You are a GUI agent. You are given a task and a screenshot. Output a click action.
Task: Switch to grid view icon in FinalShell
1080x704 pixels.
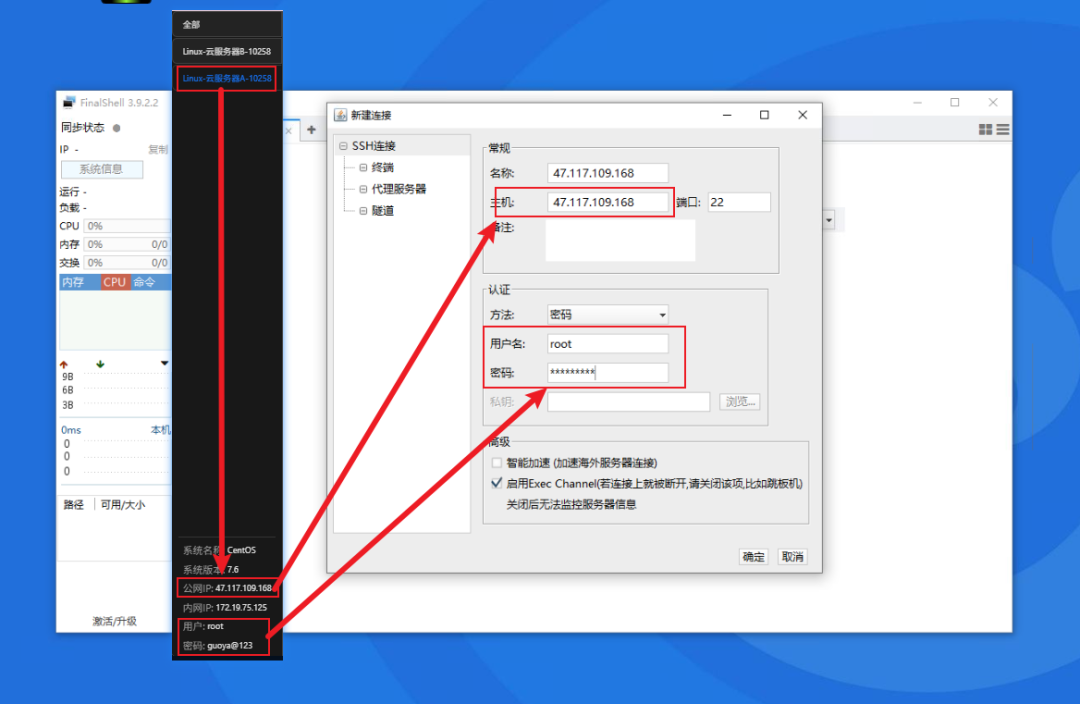click(986, 130)
